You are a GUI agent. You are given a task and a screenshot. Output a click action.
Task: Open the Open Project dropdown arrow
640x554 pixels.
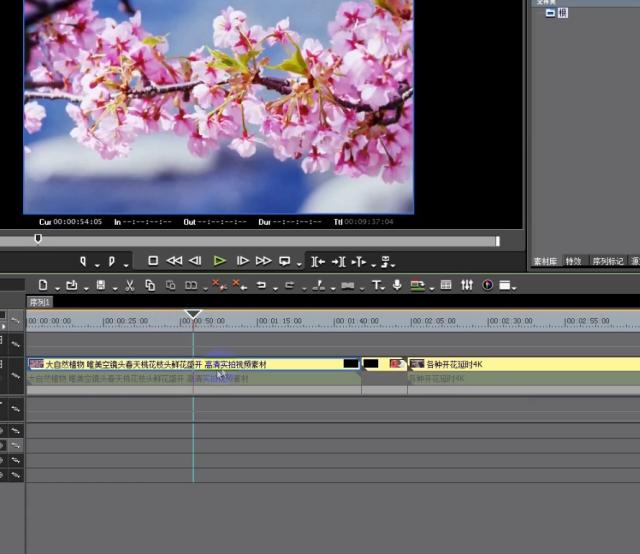pos(86,289)
